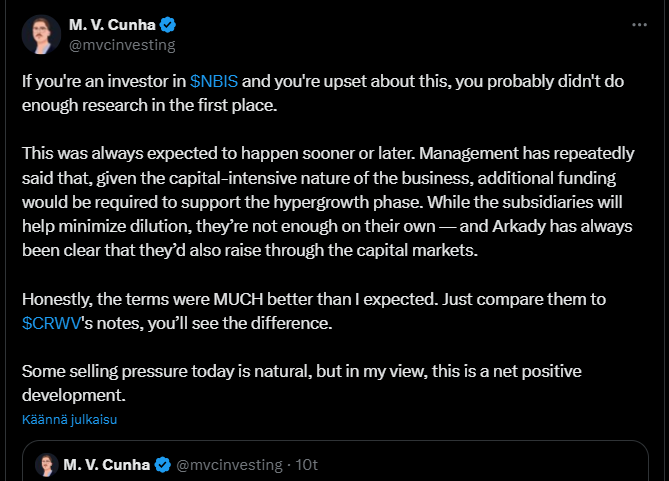Open the main tweet author's profile avatar
Image resolution: width=669 pixels, height=481 pixels.
41,34
